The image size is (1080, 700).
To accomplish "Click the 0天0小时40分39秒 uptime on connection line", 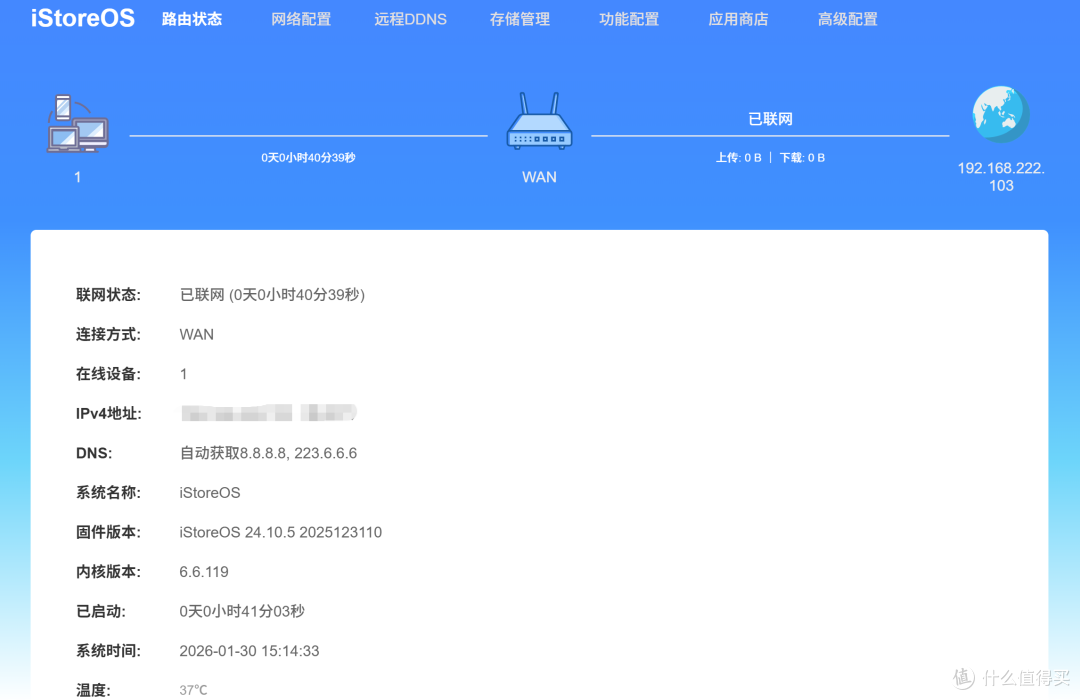I will click(308, 158).
